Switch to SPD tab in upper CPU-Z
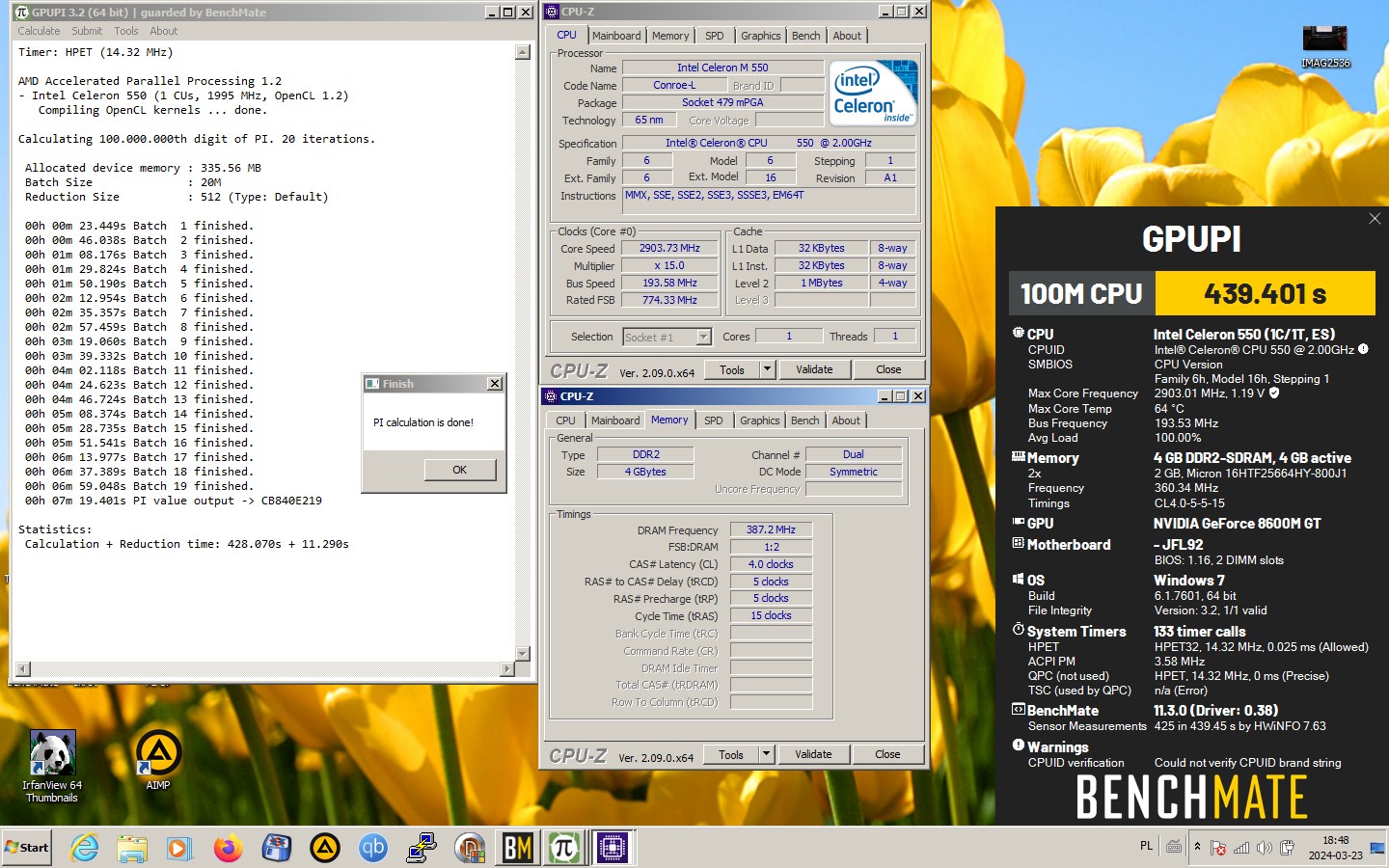This screenshot has height=868, width=1389. coord(715,36)
